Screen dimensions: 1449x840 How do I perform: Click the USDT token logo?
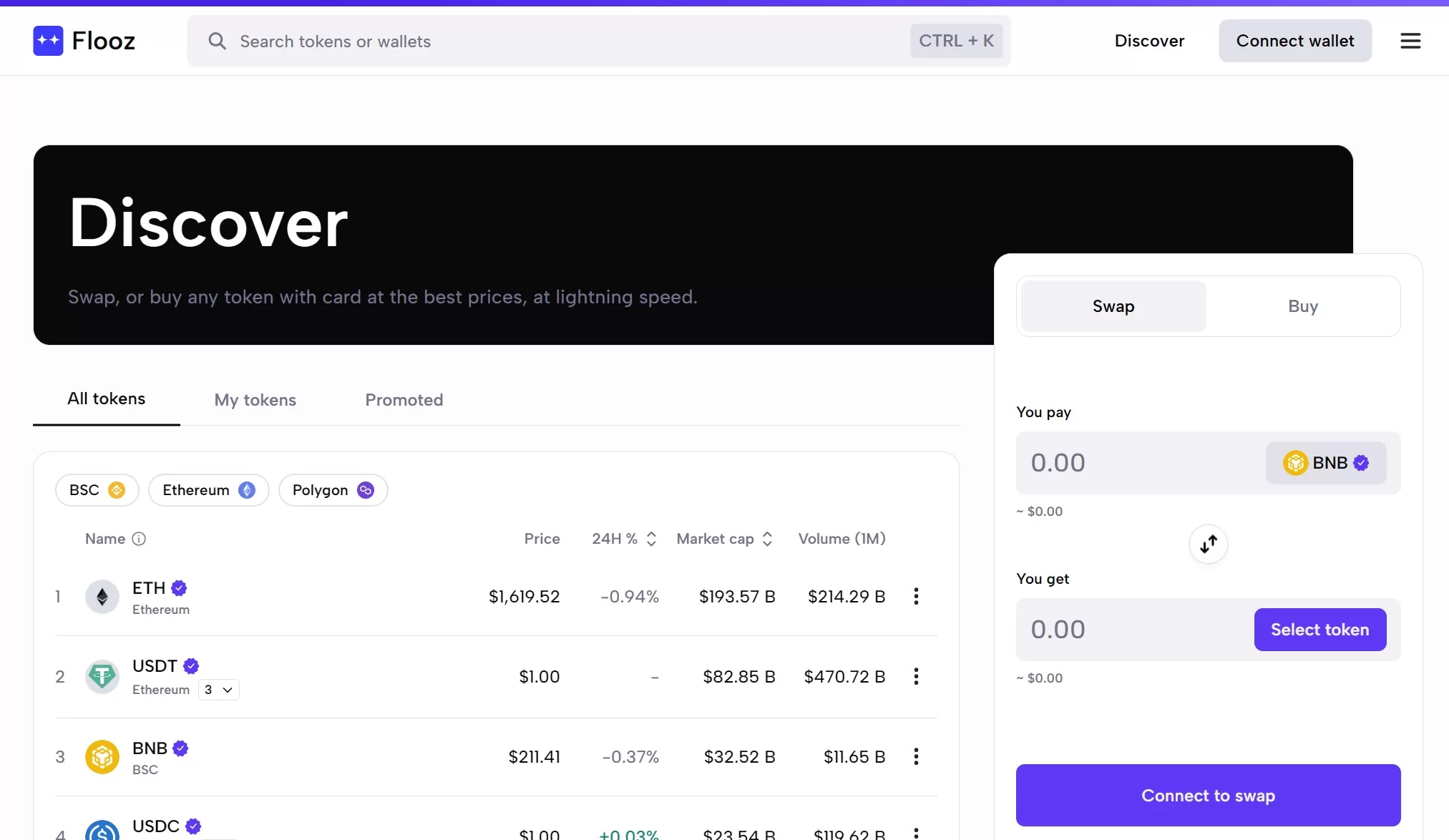pyautogui.click(x=102, y=677)
